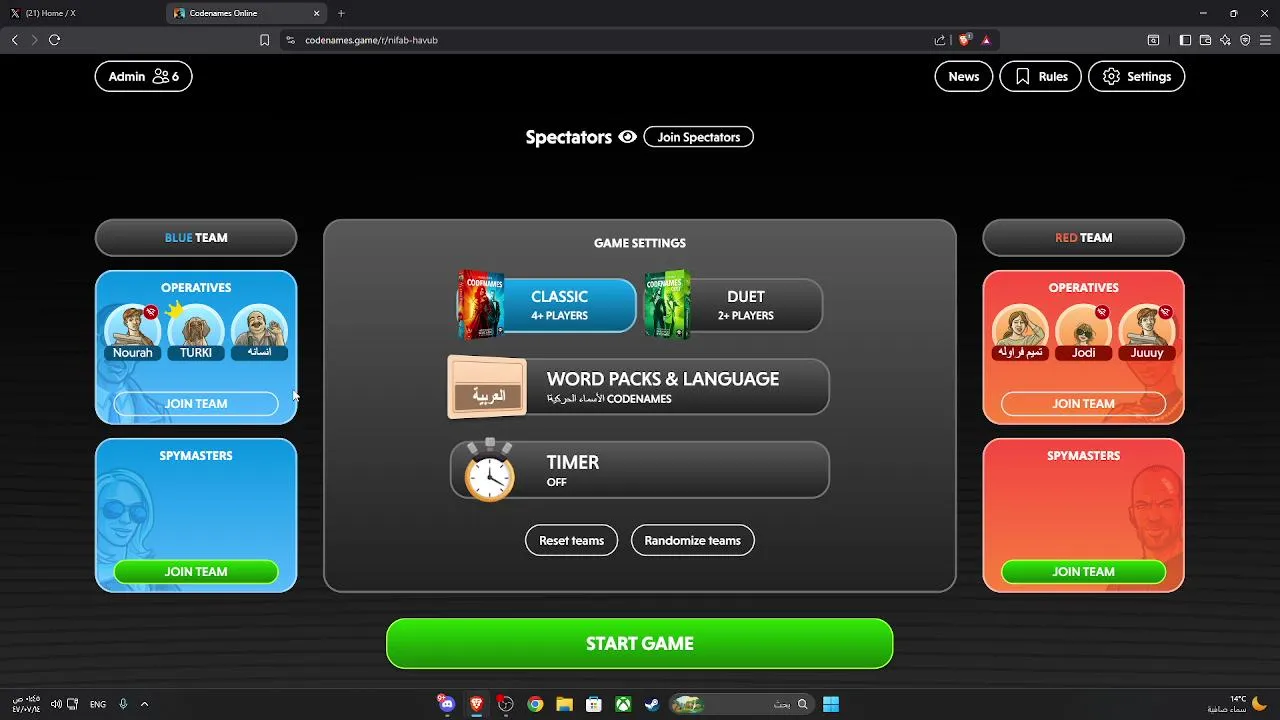Click the taskbar search box
Viewport: 1280px width, 720px height.
click(x=740, y=704)
